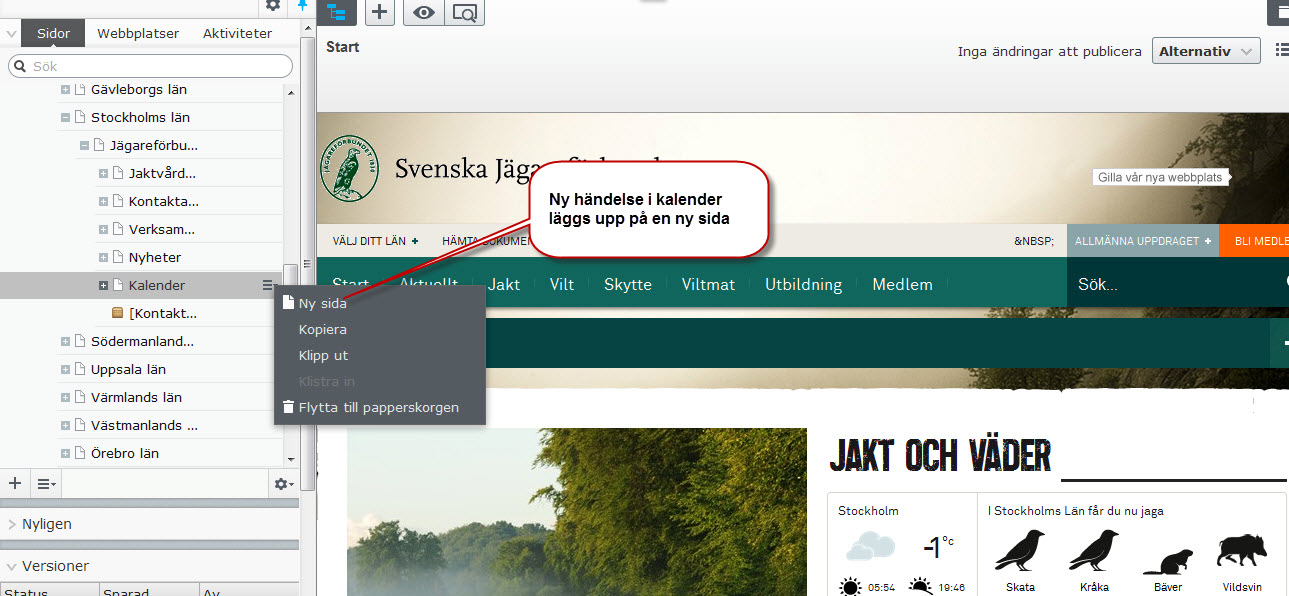Toggle the pin navigation pane icon
Screen dimensions: 1289x596
pyautogui.click(x=302, y=6)
